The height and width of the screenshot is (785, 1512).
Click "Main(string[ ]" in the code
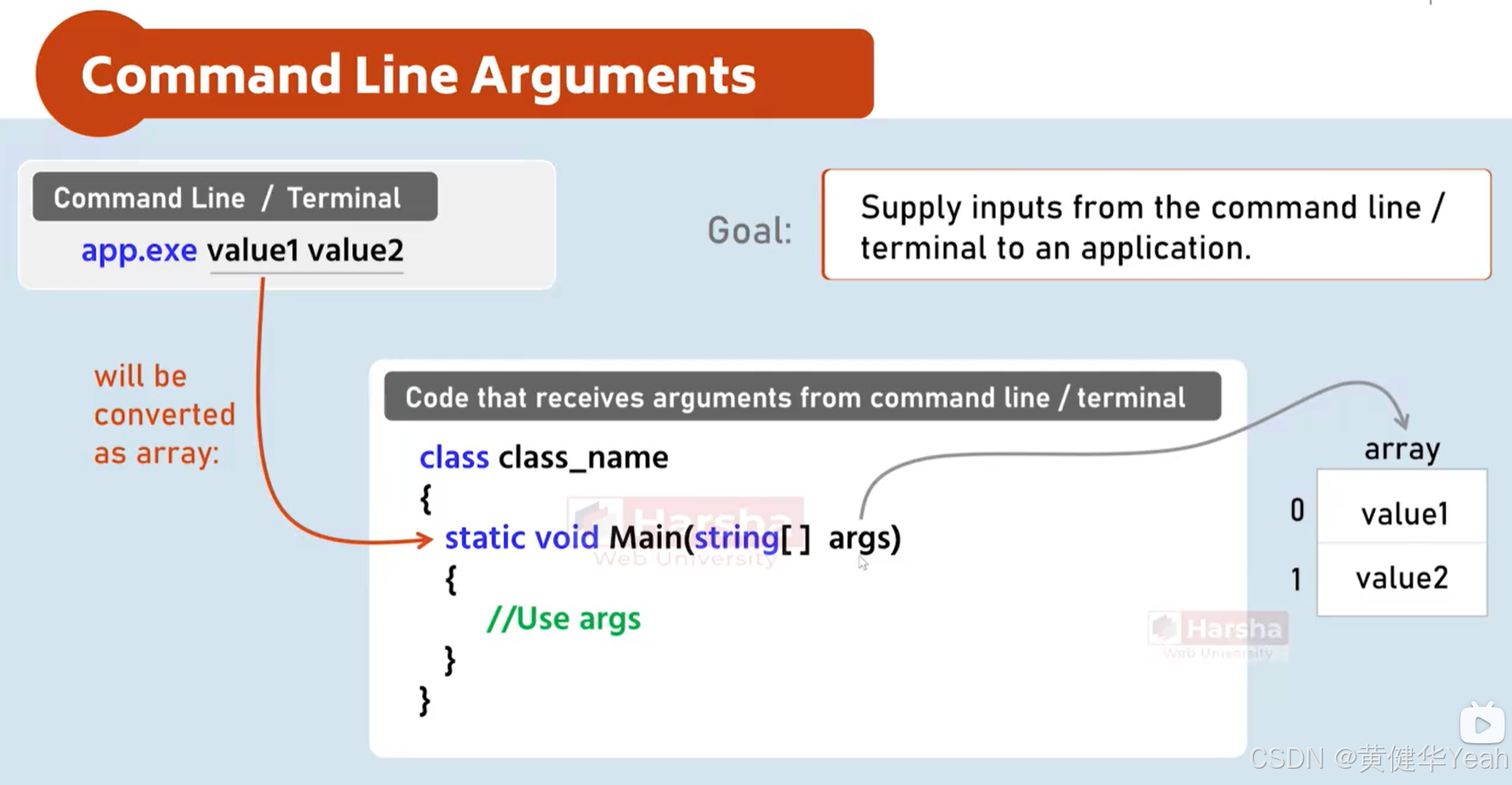(x=710, y=538)
